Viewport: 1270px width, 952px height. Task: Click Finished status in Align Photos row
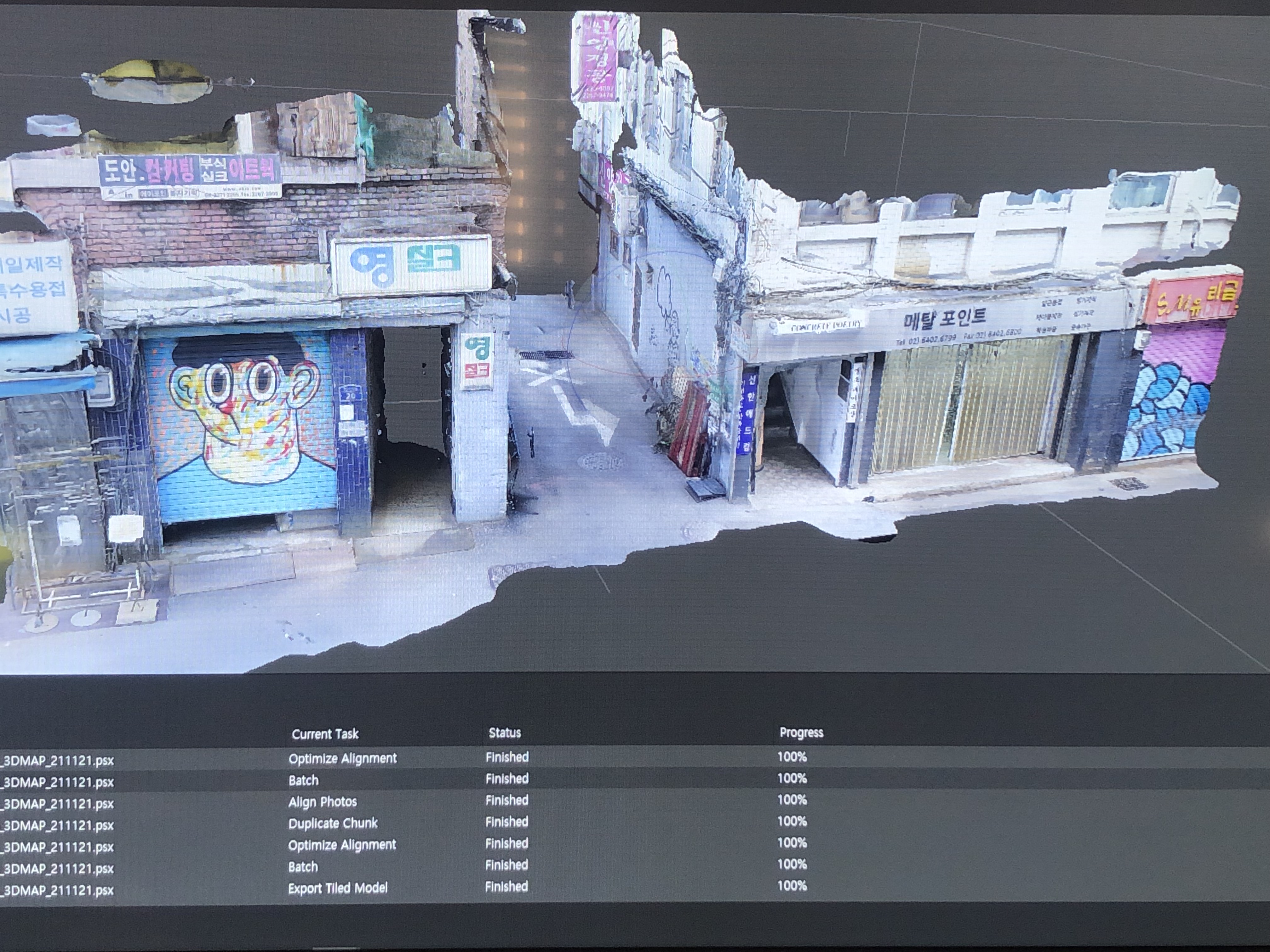point(507,800)
